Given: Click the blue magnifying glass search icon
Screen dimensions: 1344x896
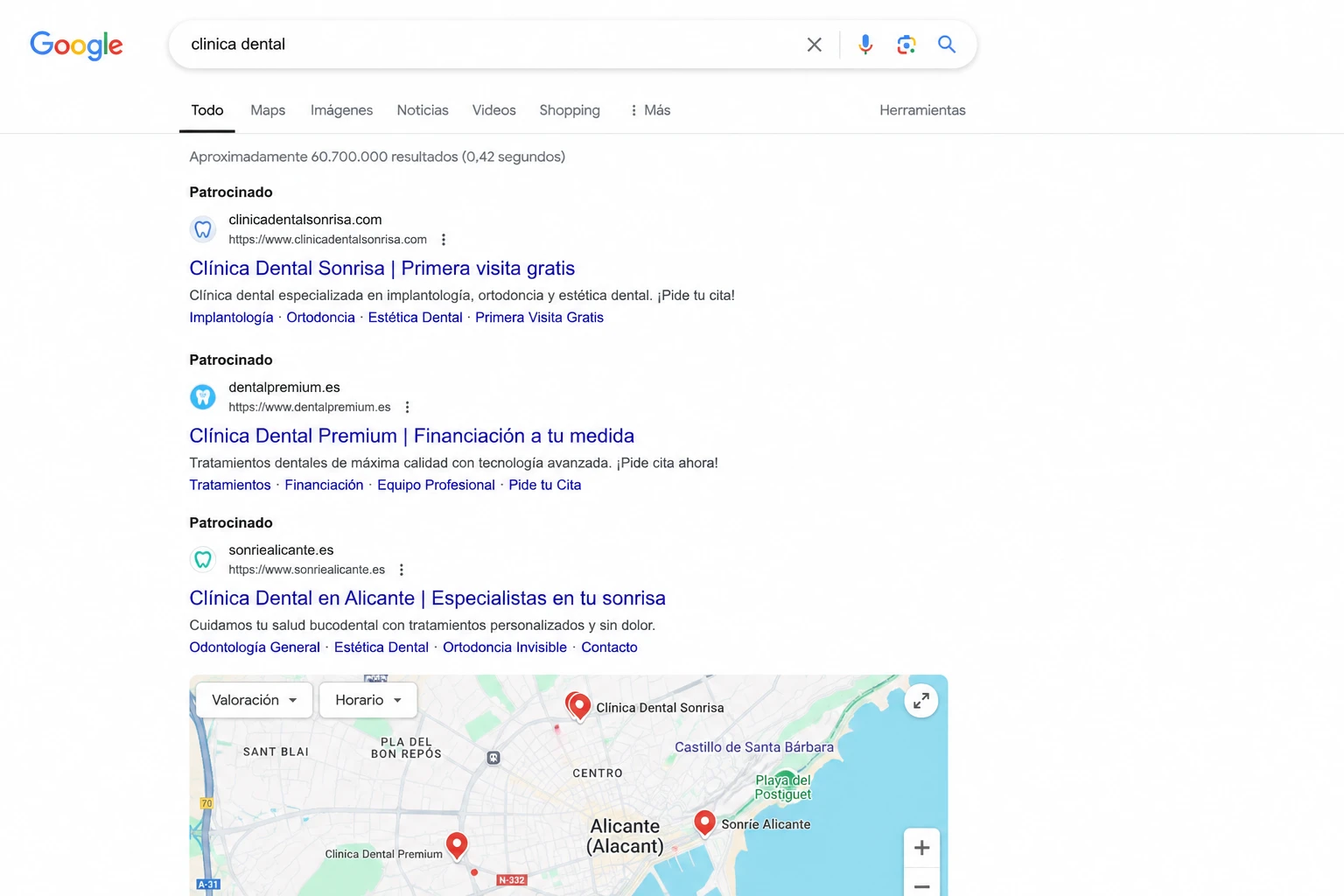Looking at the screenshot, I should pos(946,45).
